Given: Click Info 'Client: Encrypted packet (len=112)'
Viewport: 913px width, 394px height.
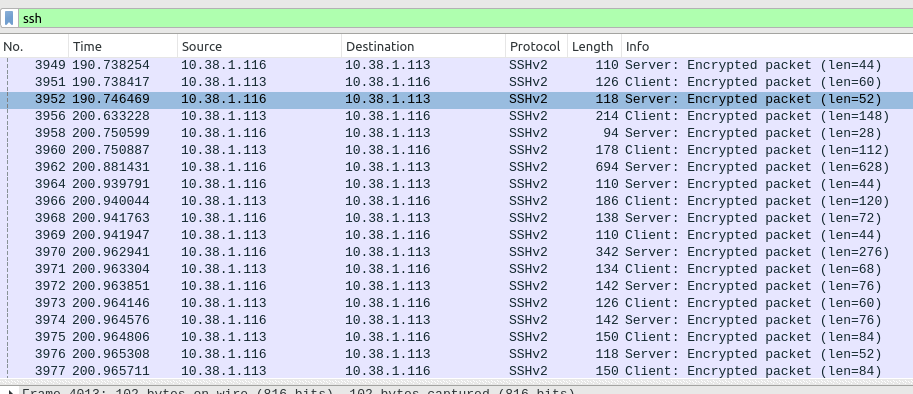Looking at the screenshot, I should tap(757, 150).
